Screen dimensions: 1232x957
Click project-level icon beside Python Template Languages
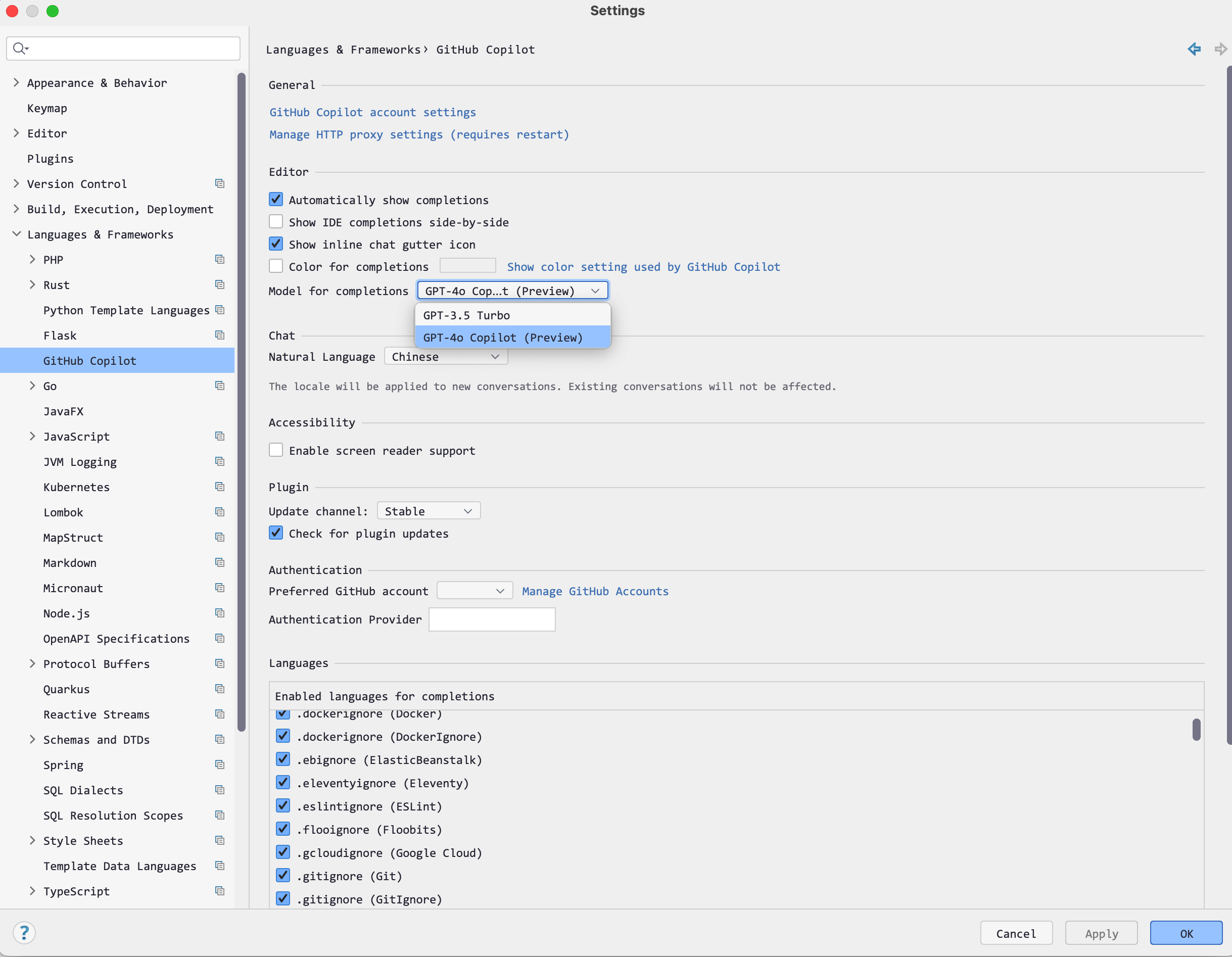point(220,310)
